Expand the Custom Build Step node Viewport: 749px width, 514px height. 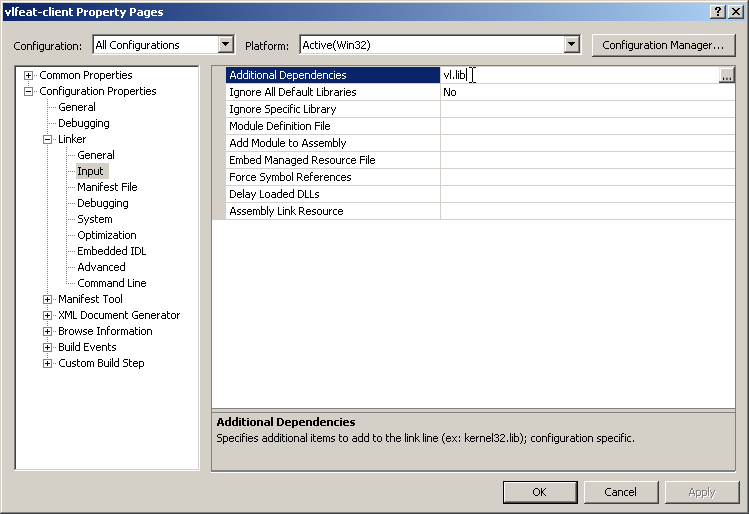(47, 363)
